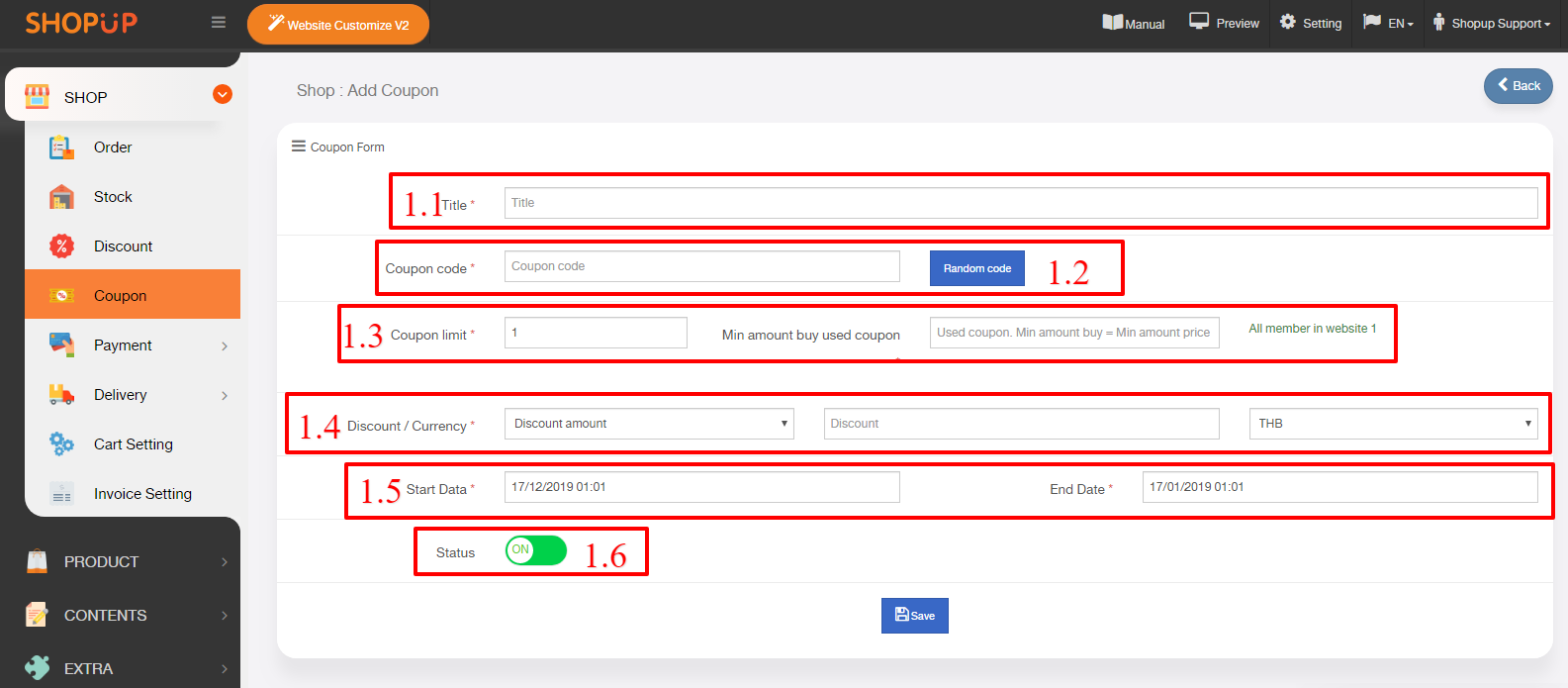Viewport: 1568px width, 688px height.
Task: Click the End Date field
Action: click(1340, 487)
